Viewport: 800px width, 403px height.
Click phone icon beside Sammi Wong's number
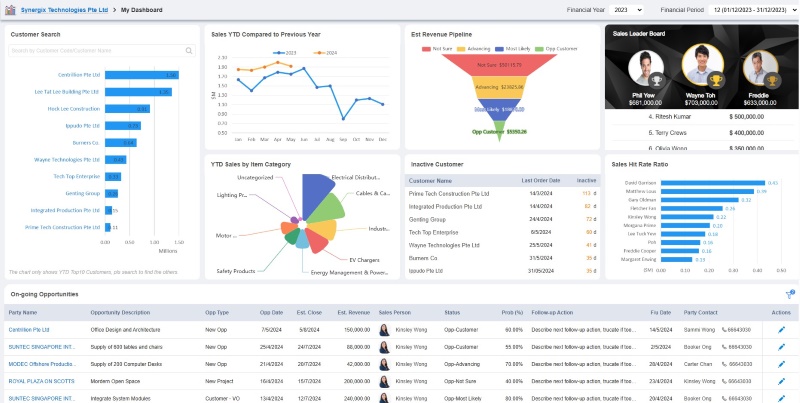(x=722, y=329)
